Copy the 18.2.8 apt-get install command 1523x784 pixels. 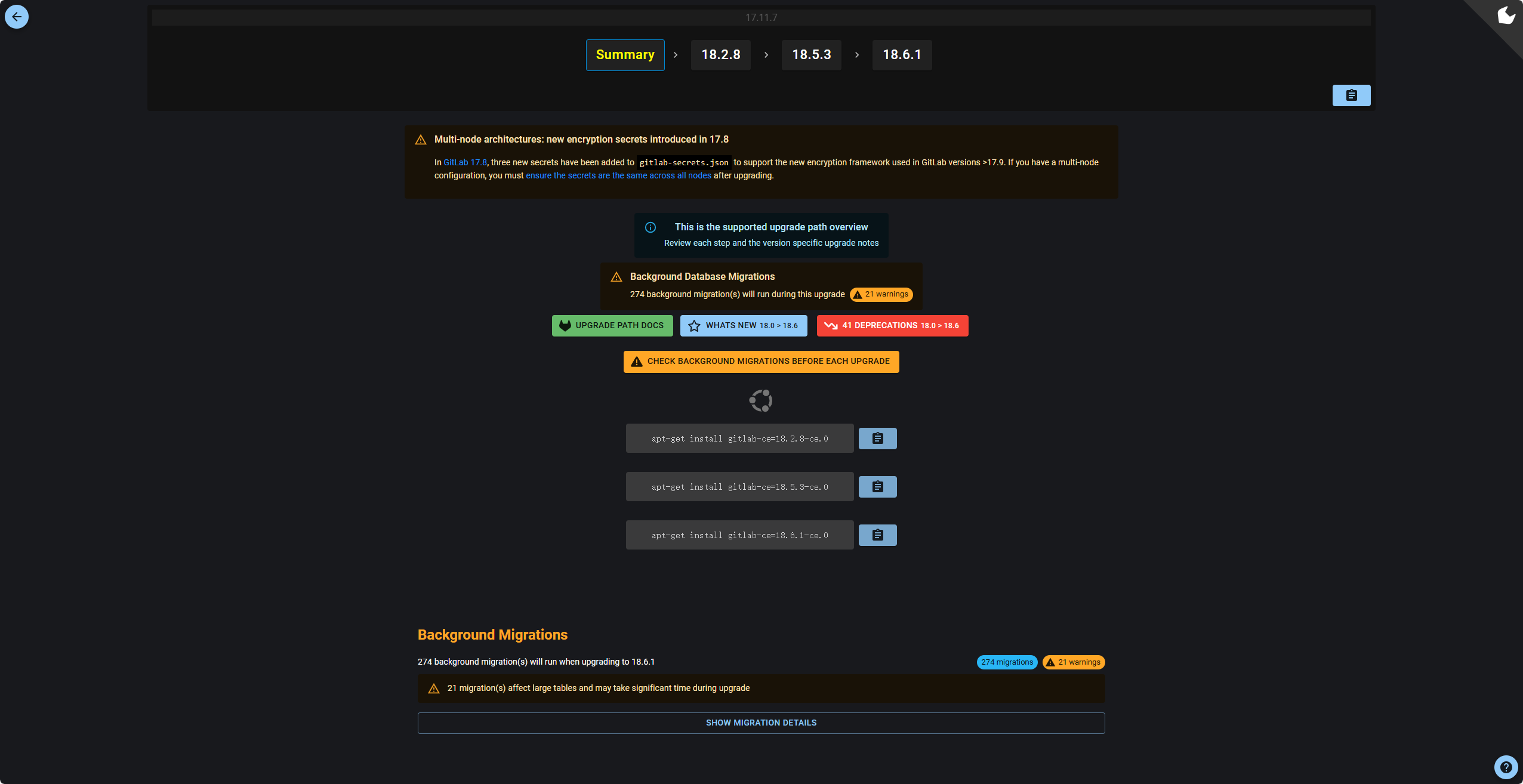877,439
